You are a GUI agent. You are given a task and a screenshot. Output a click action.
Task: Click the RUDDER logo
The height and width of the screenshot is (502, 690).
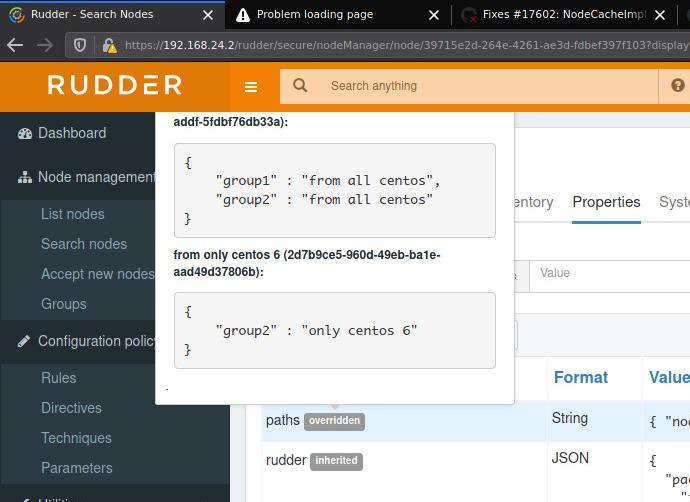[x=114, y=85]
